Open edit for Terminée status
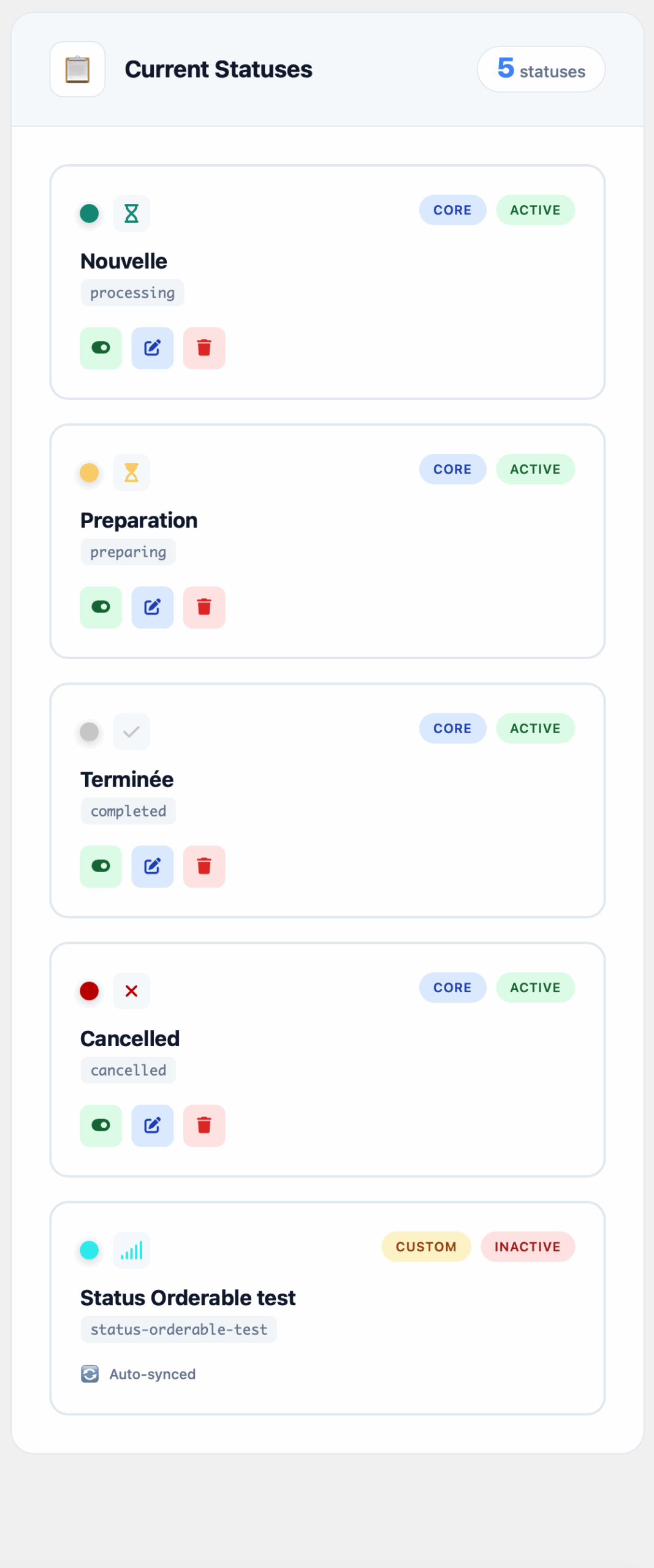The width and height of the screenshot is (654, 1568). pyautogui.click(x=152, y=867)
